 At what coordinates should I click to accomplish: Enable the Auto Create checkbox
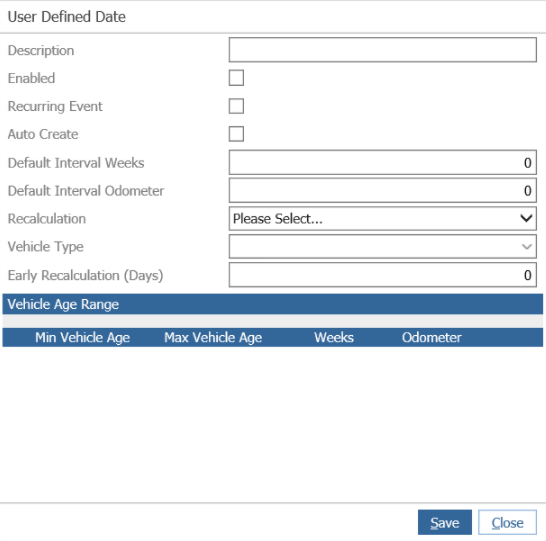[x=236, y=134]
